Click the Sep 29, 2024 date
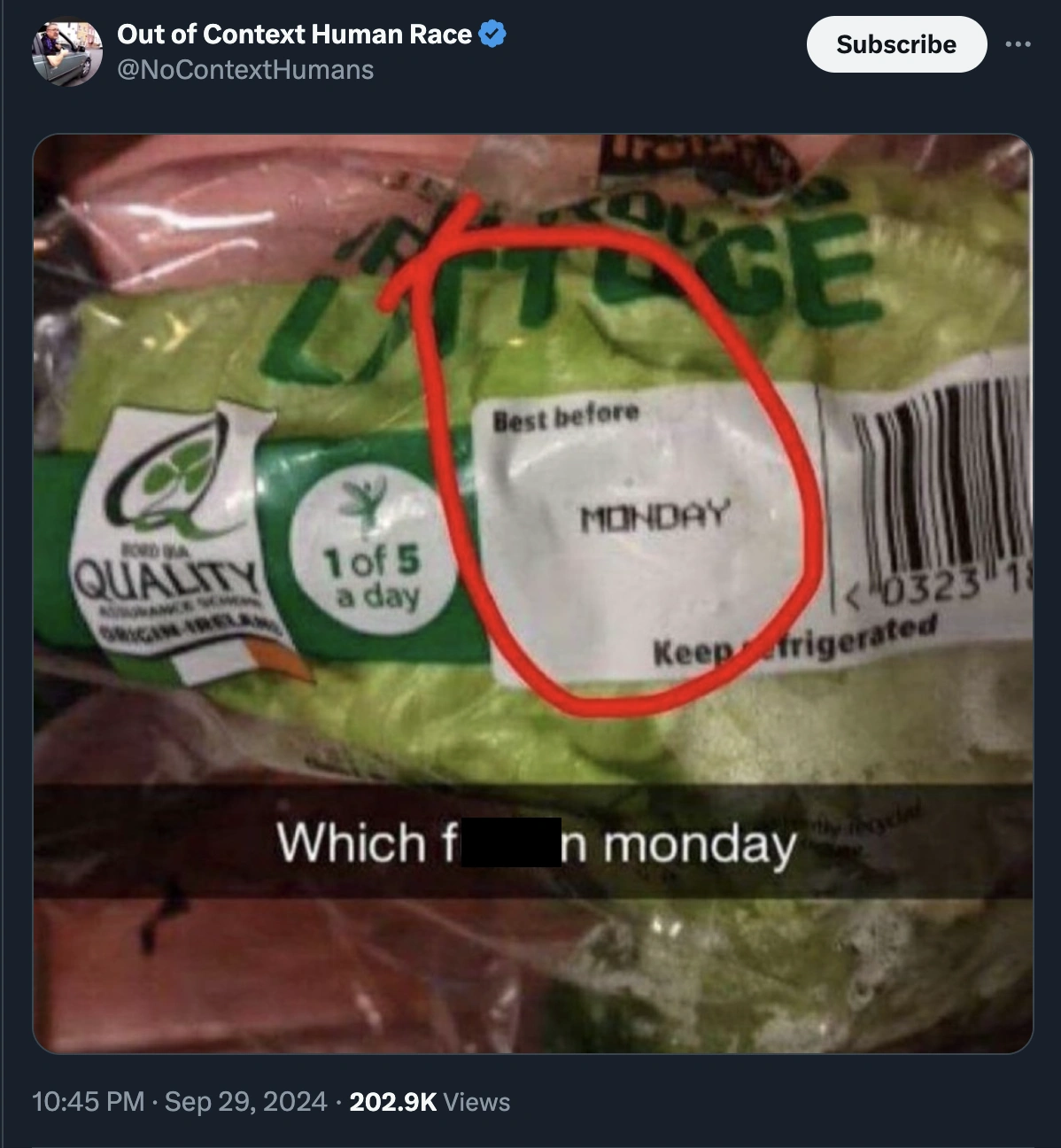The width and height of the screenshot is (1061, 1148). point(245,1101)
